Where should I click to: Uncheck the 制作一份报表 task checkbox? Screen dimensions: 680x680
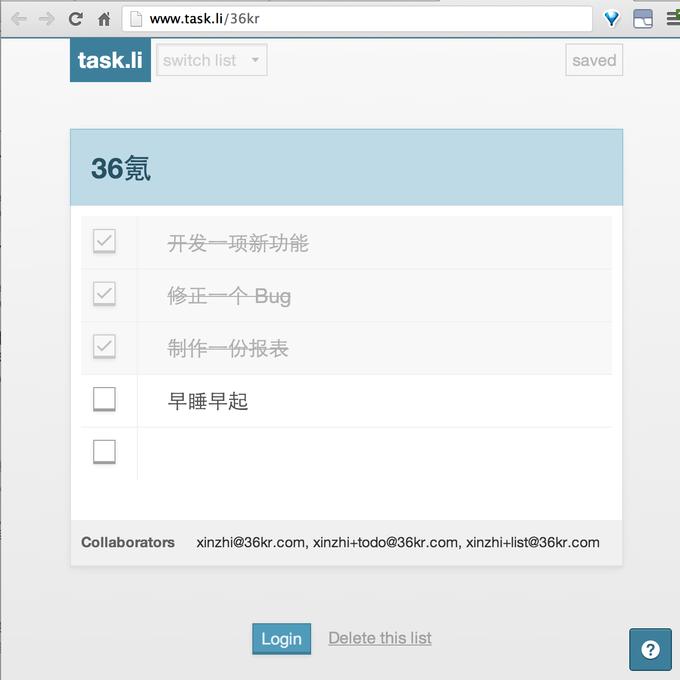[x=104, y=346]
